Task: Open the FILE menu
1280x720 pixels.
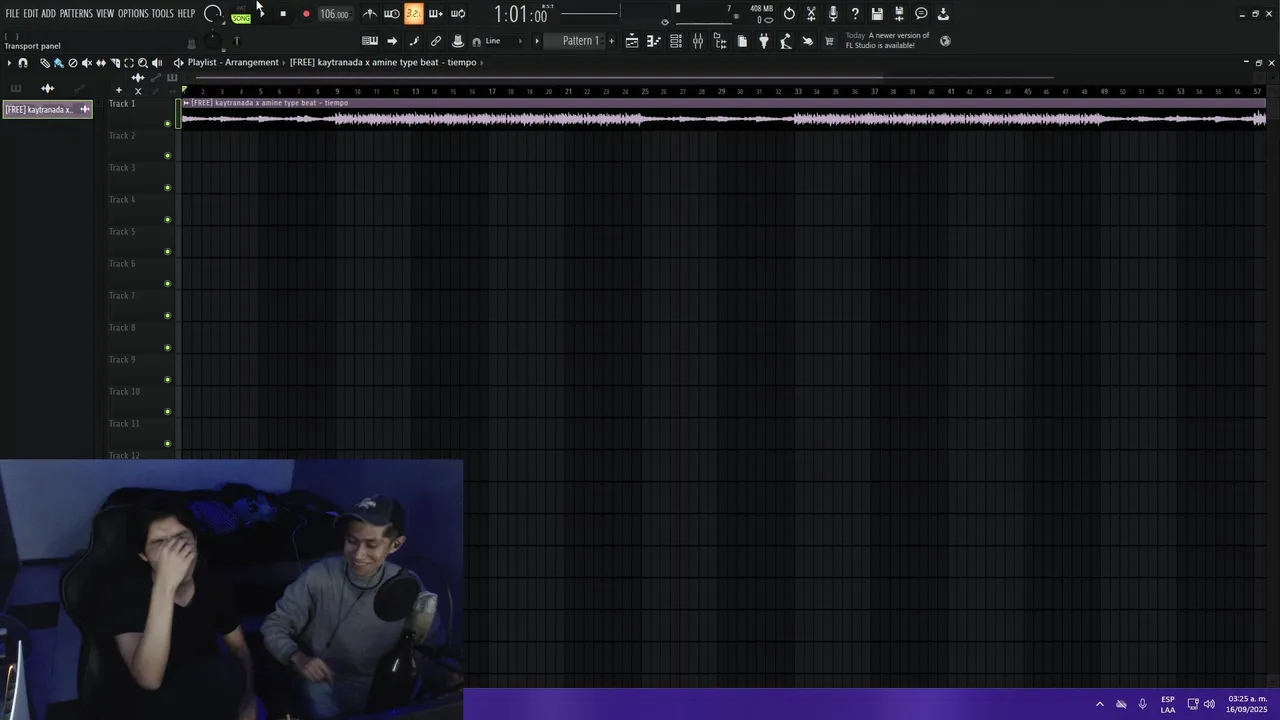Action: coord(12,14)
